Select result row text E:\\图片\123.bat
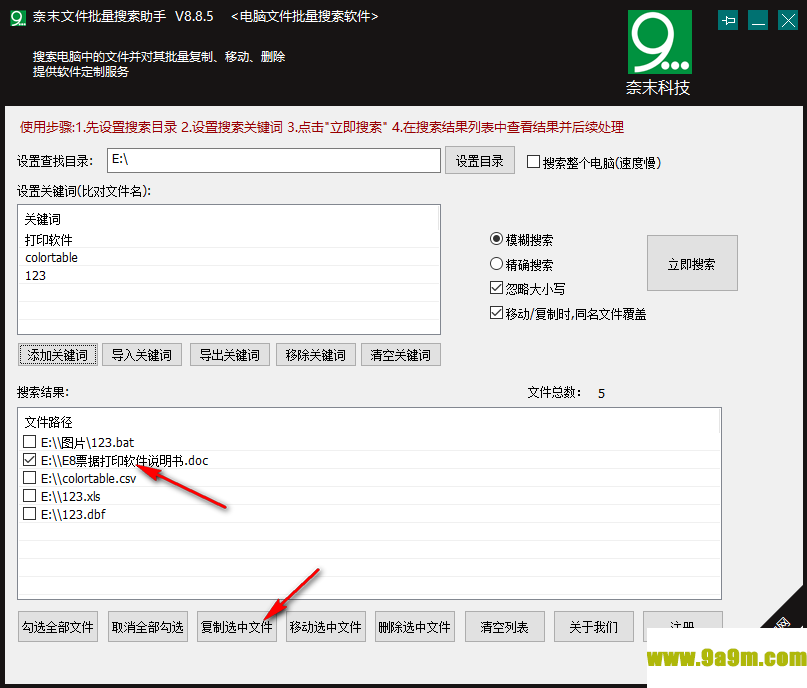The height and width of the screenshot is (688, 807). (x=87, y=443)
